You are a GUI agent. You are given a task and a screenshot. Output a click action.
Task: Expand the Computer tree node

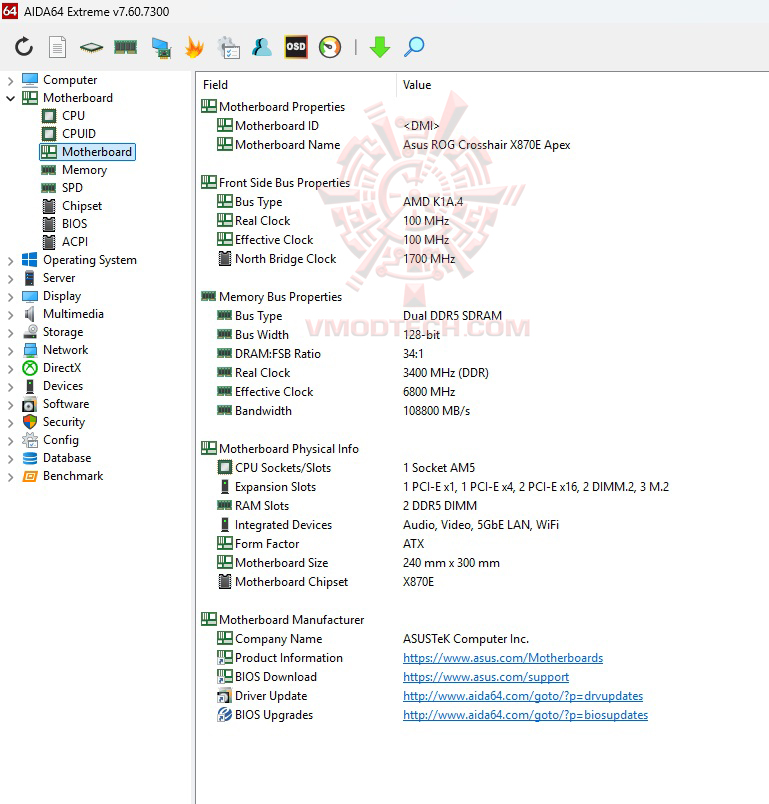click(10, 81)
